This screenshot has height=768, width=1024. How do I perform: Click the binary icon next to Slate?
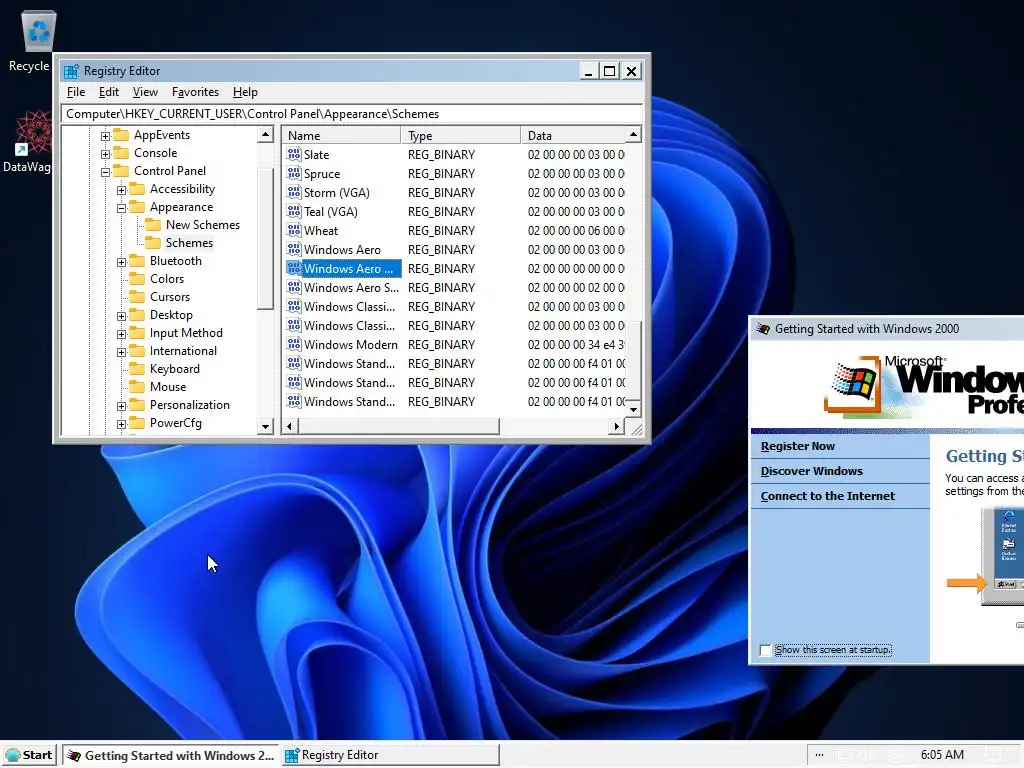coord(294,155)
